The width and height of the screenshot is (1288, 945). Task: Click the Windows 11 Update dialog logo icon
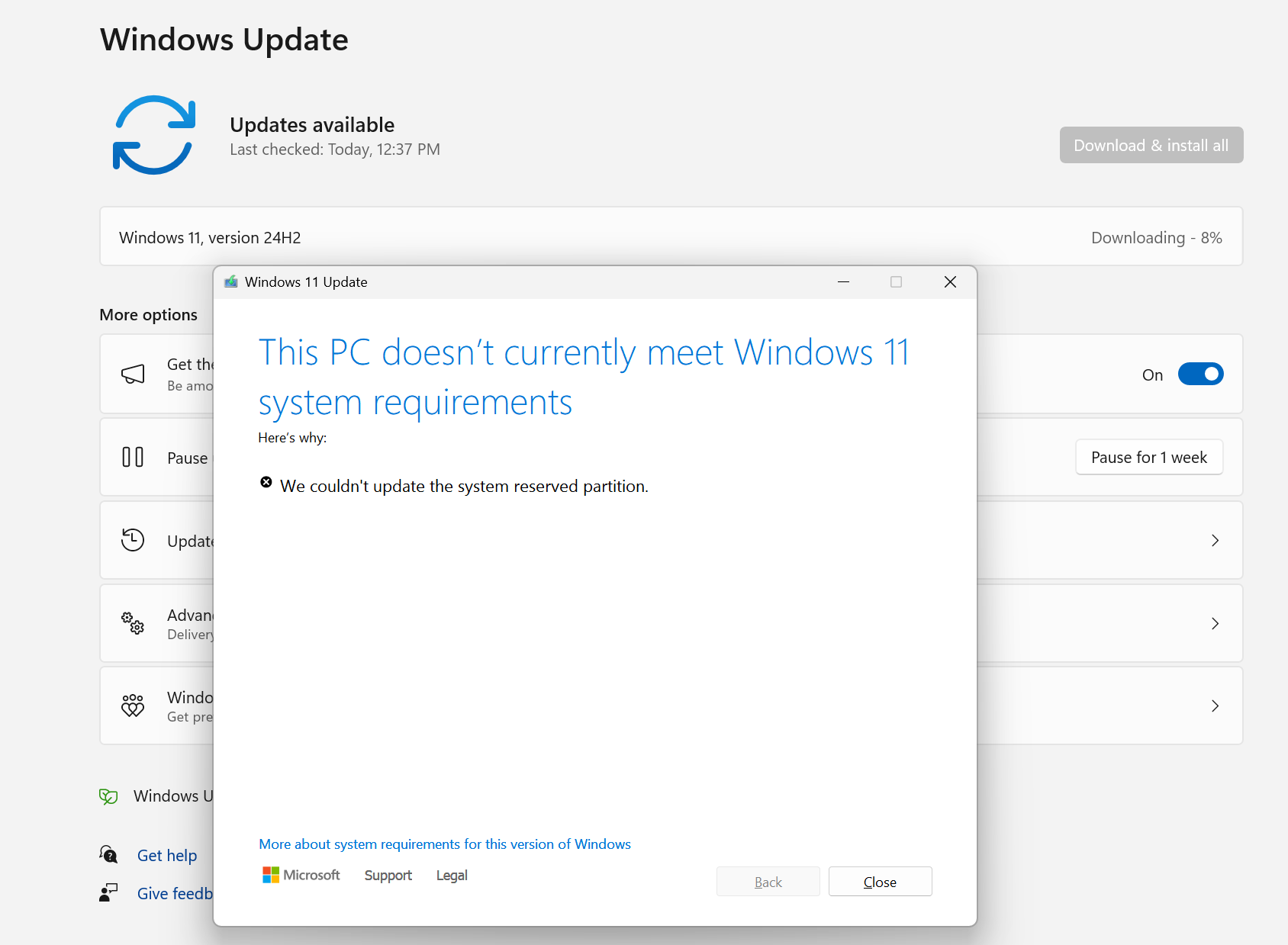[x=231, y=281]
